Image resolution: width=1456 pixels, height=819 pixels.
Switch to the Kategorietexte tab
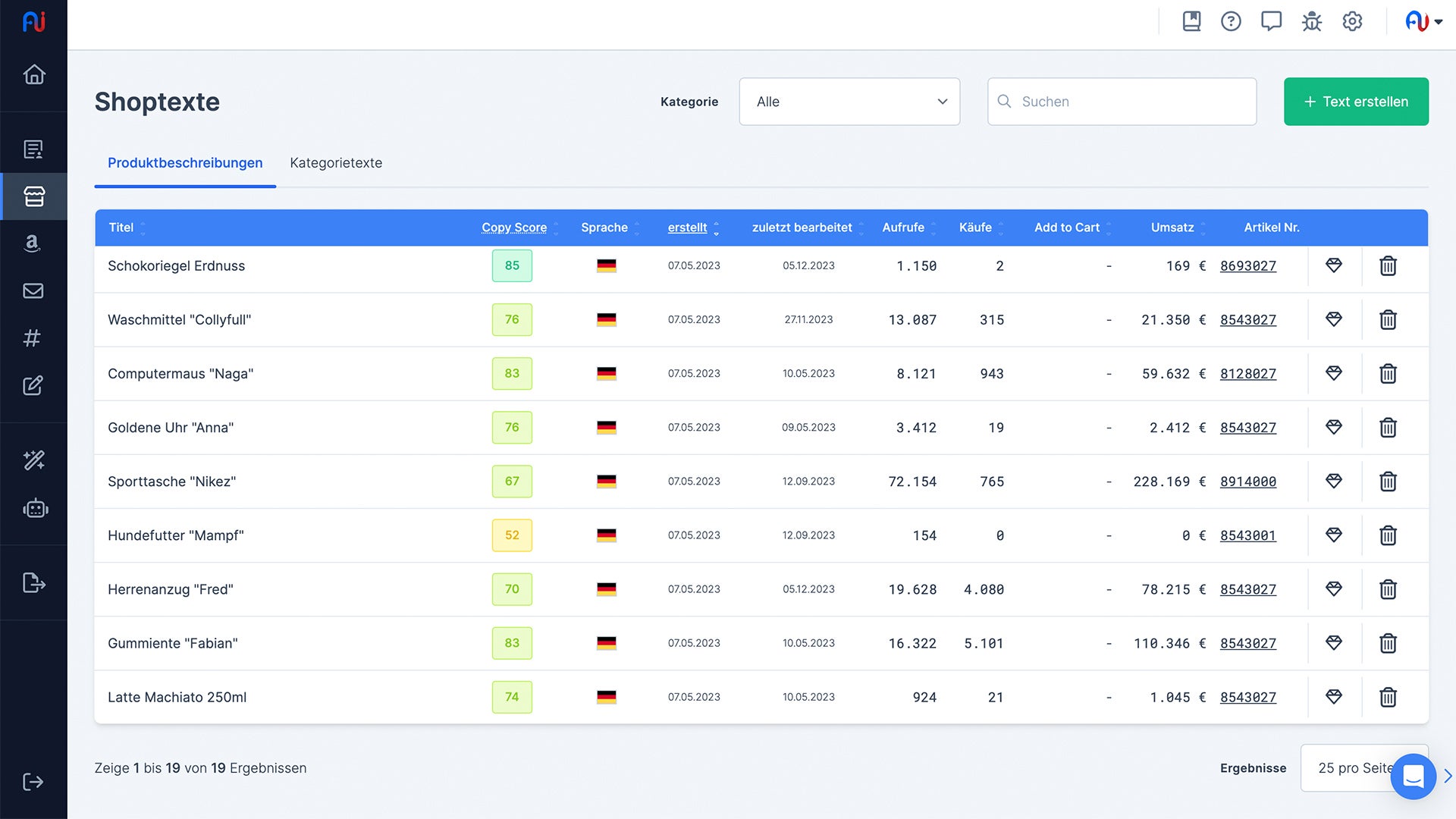pyautogui.click(x=336, y=163)
